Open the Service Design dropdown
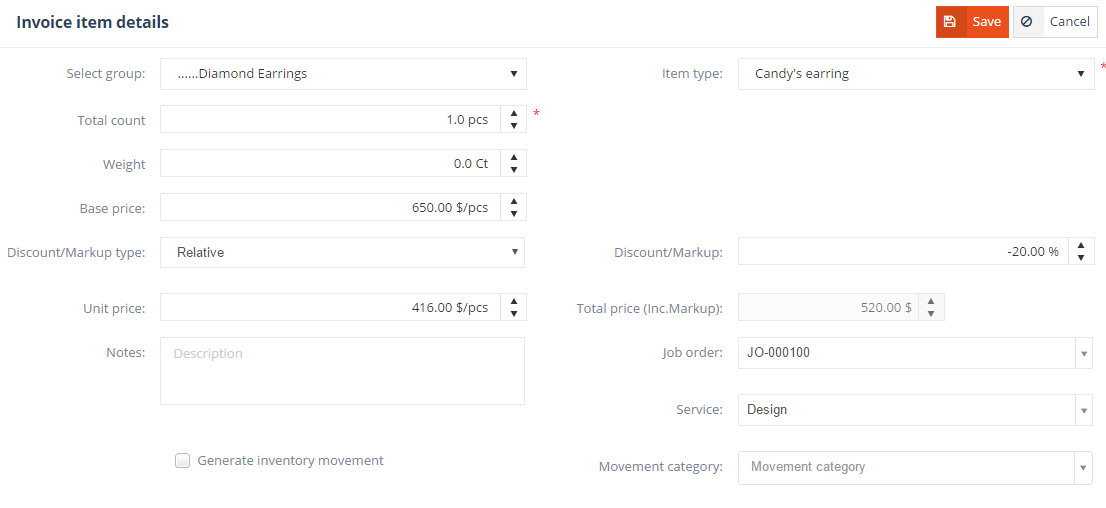1106x508 pixels. [1084, 410]
